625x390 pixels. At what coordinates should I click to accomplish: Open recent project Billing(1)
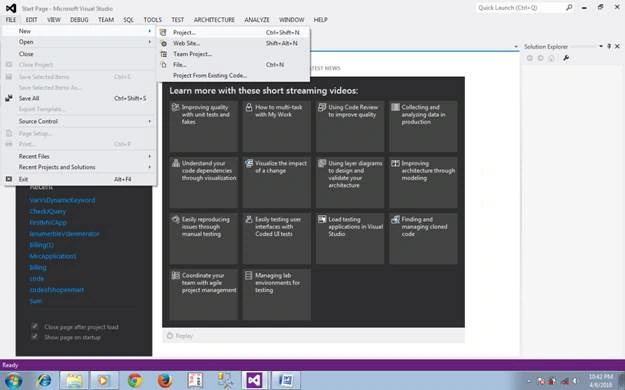41,245
